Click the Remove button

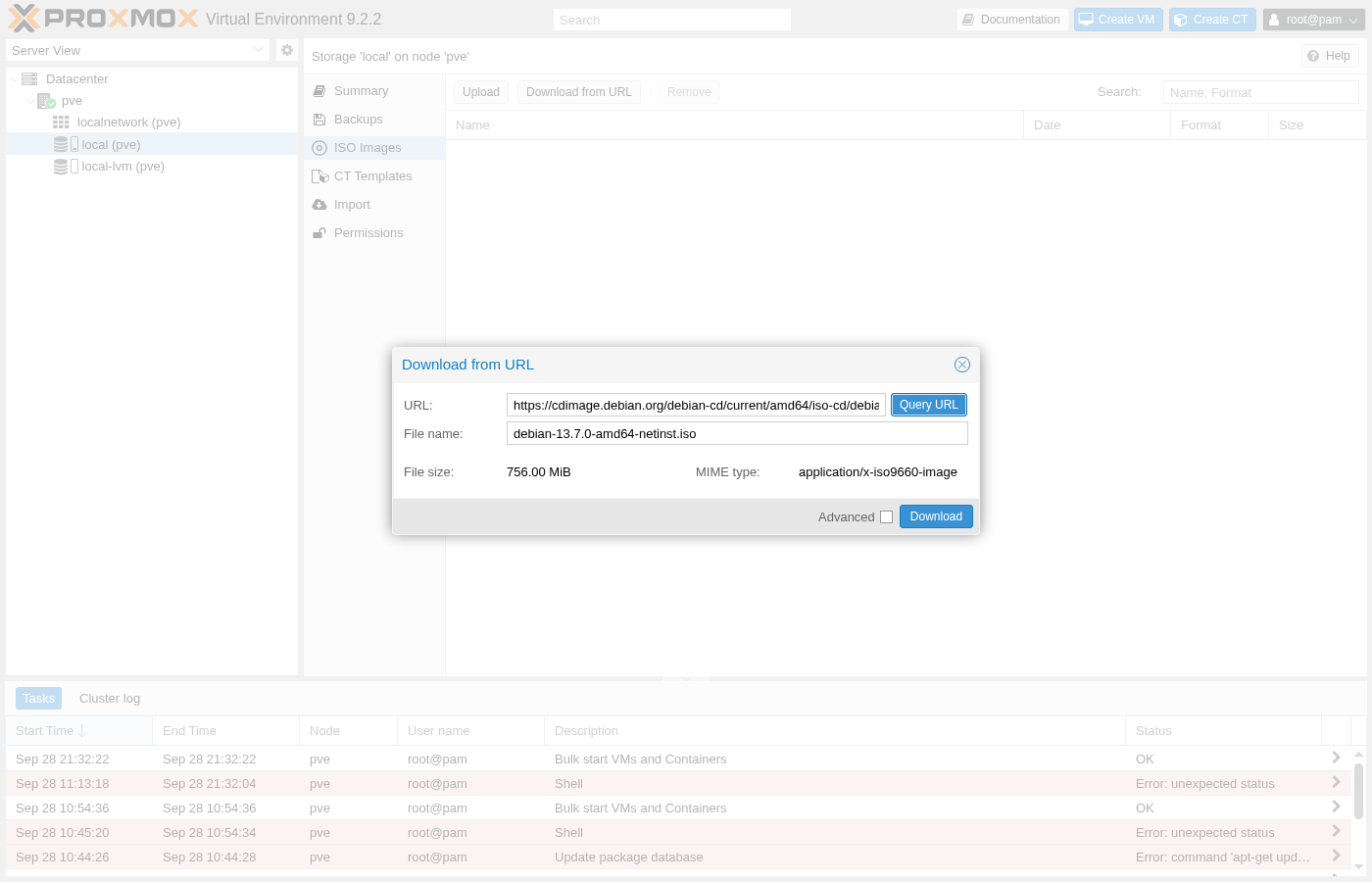689,92
